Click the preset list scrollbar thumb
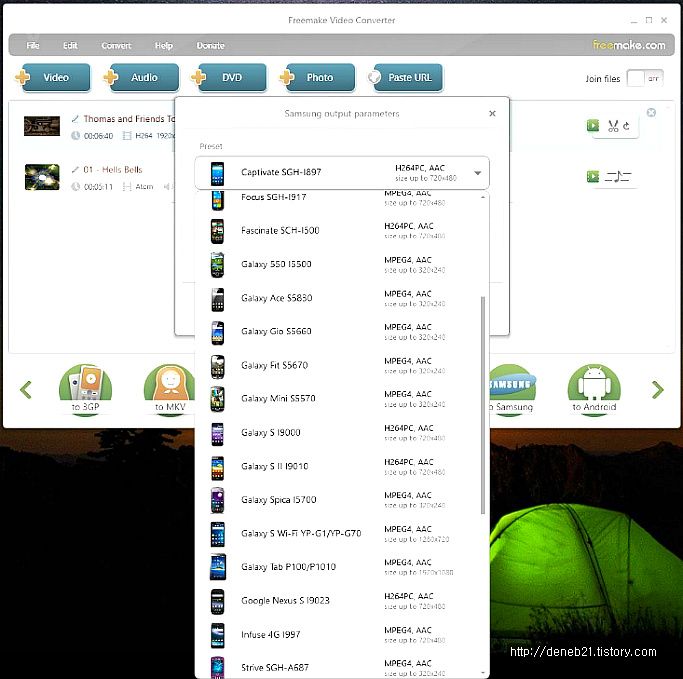Image resolution: width=683 pixels, height=679 pixels. pos(483,405)
